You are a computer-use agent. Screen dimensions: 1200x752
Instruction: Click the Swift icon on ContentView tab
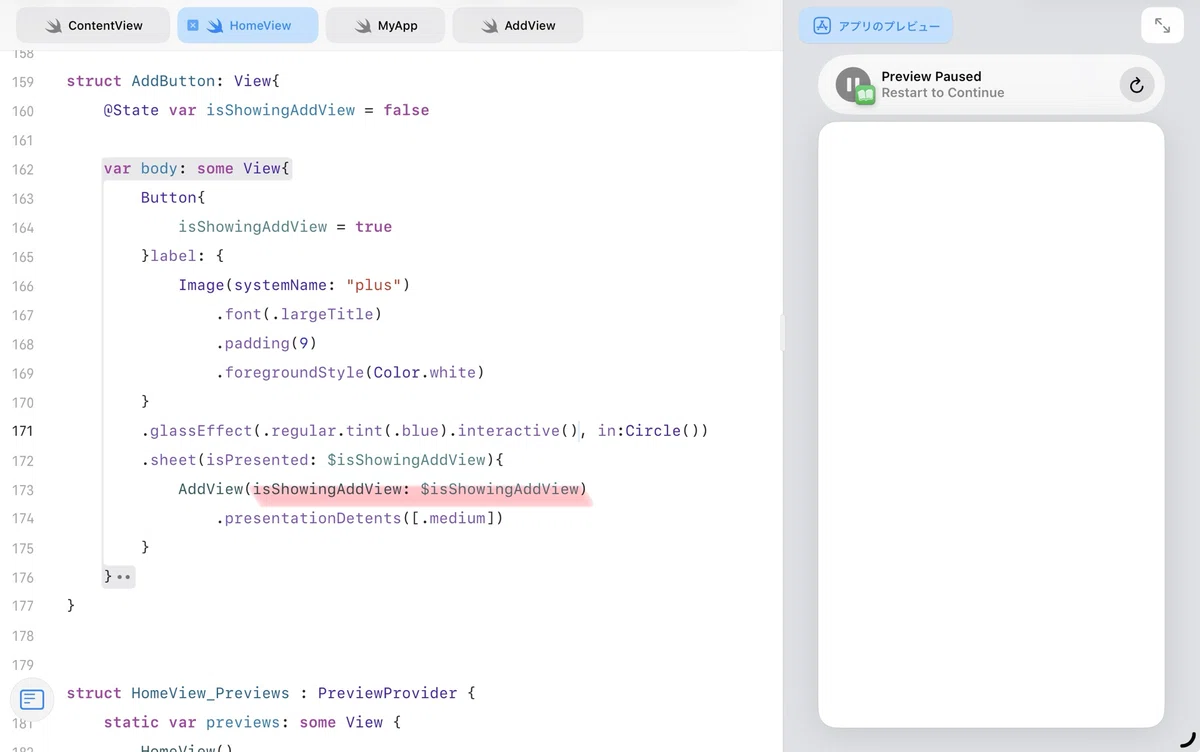click(53, 26)
